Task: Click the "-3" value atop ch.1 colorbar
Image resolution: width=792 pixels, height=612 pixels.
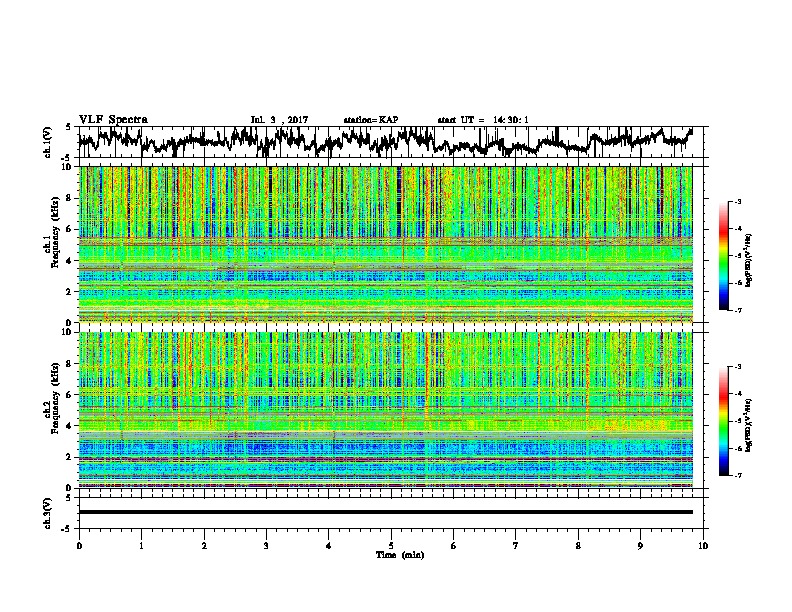Action: click(x=738, y=201)
